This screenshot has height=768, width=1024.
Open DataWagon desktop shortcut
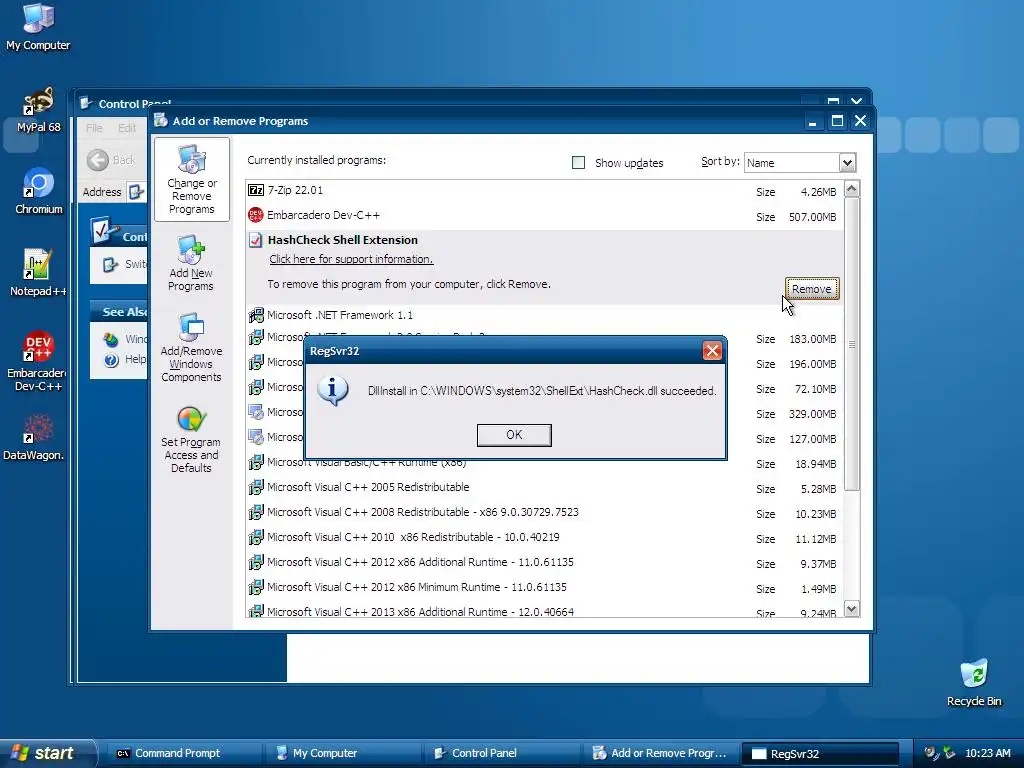pos(34,438)
